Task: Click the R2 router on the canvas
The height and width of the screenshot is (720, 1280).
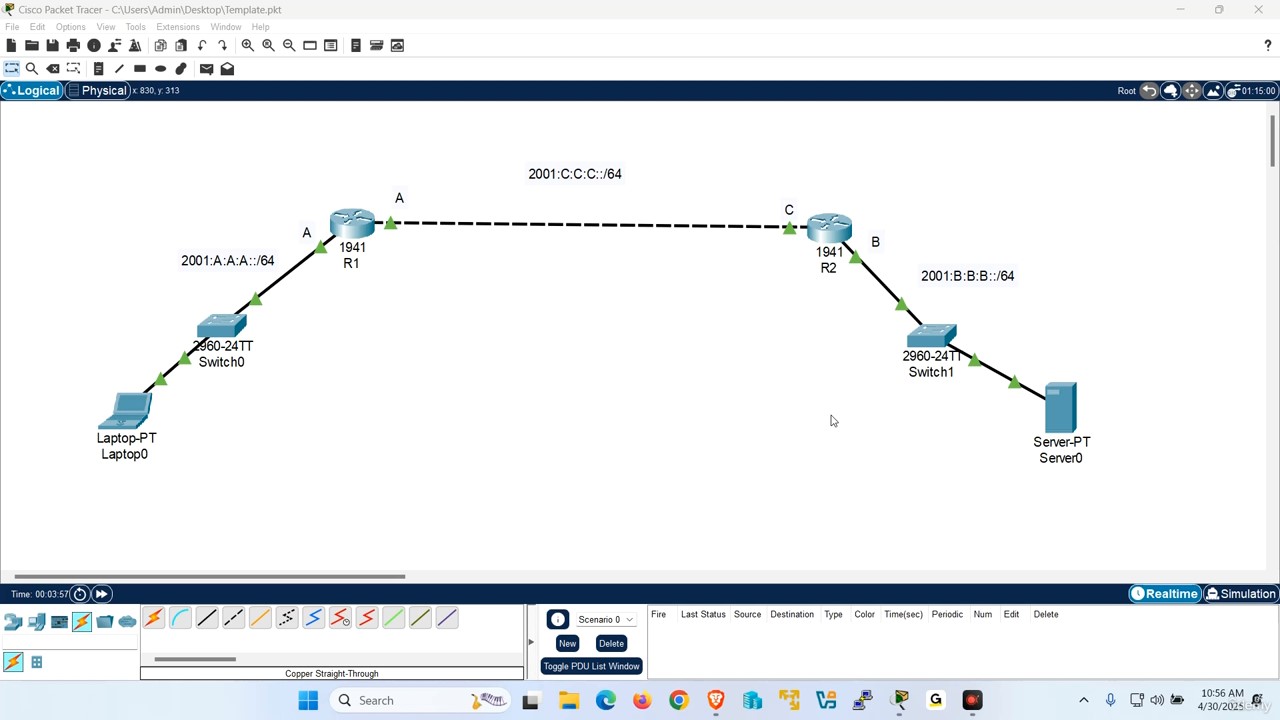Action: point(829,228)
